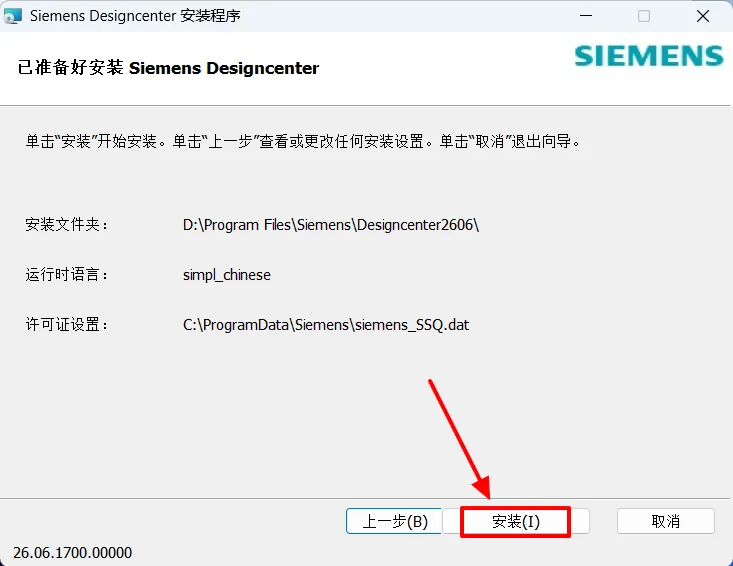Click the heading '已准备好安装 Siemens Designcenter'

click(x=168, y=68)
